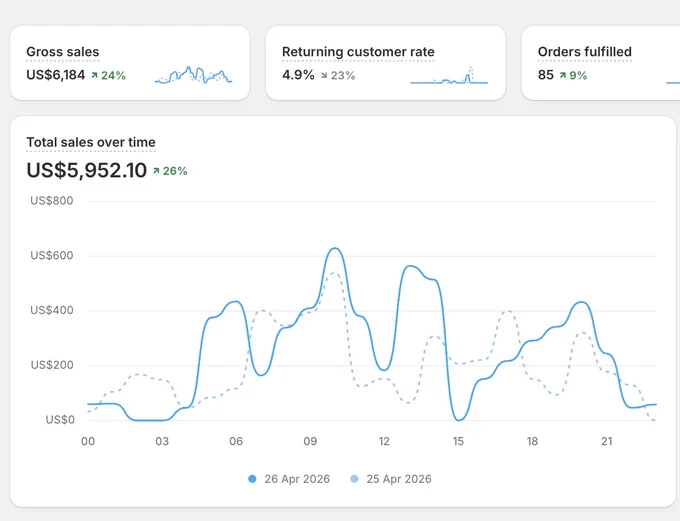Click the US$6,184 gross sales value

[x=56, y=75]
